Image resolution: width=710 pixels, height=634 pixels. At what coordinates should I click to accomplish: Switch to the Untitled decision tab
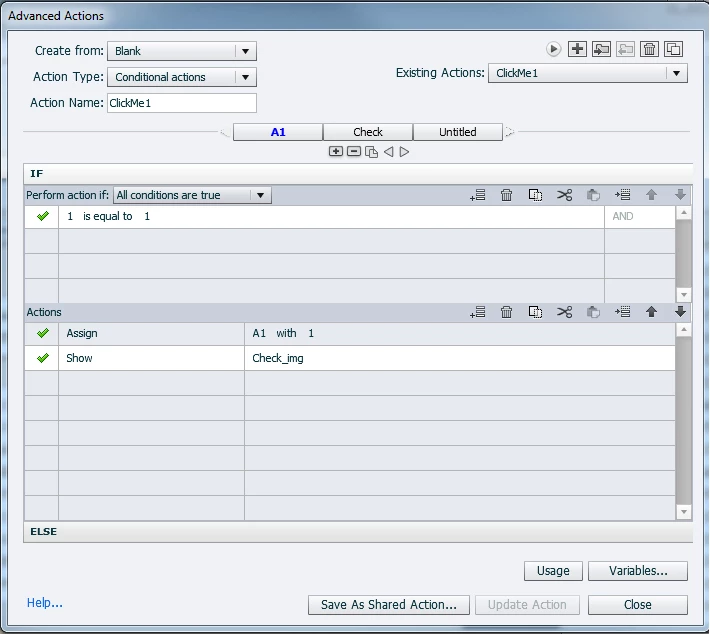tap(457, 132)
